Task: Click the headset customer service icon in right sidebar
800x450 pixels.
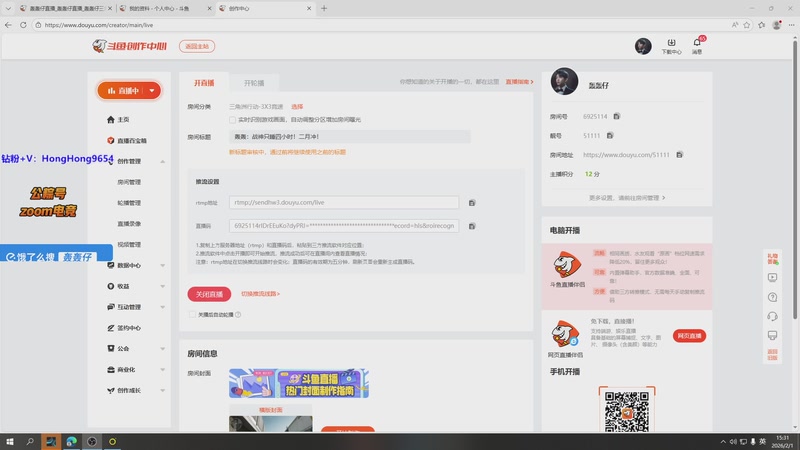Action: [x=772, y=316]
